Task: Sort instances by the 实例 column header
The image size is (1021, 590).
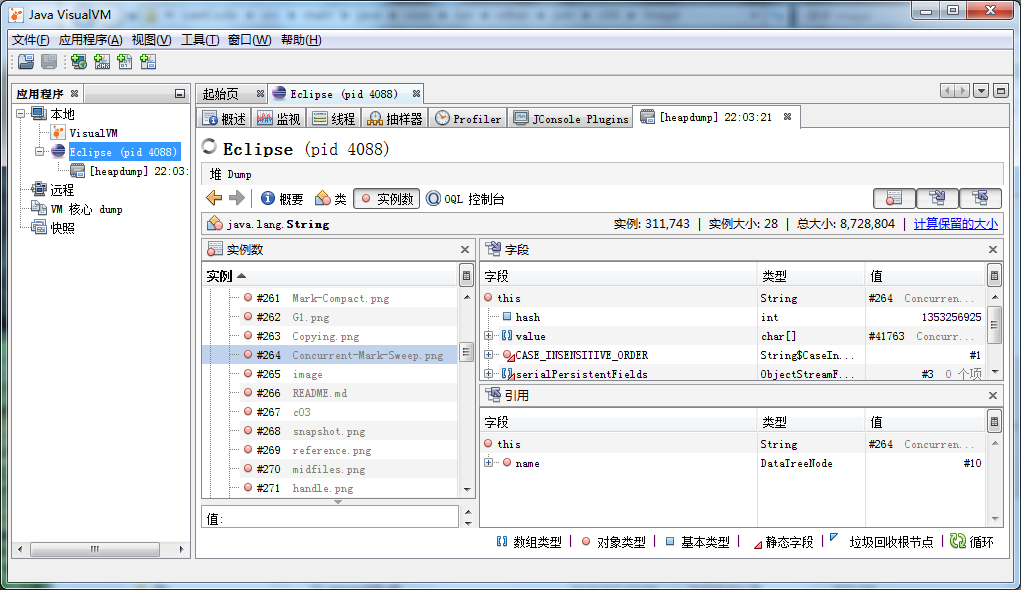Action: [330, 276]
